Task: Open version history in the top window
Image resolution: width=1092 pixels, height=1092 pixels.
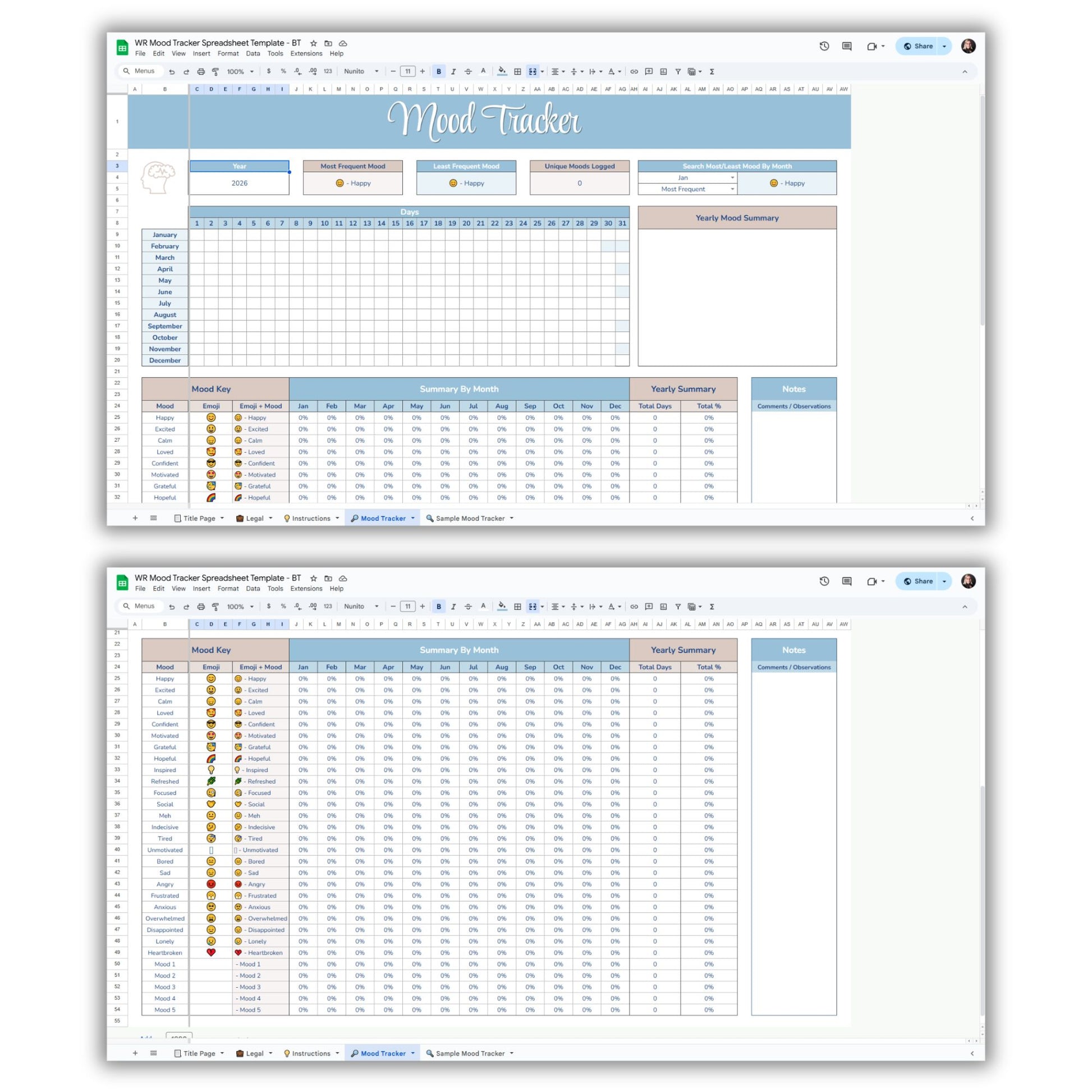Action: (824, 47)
